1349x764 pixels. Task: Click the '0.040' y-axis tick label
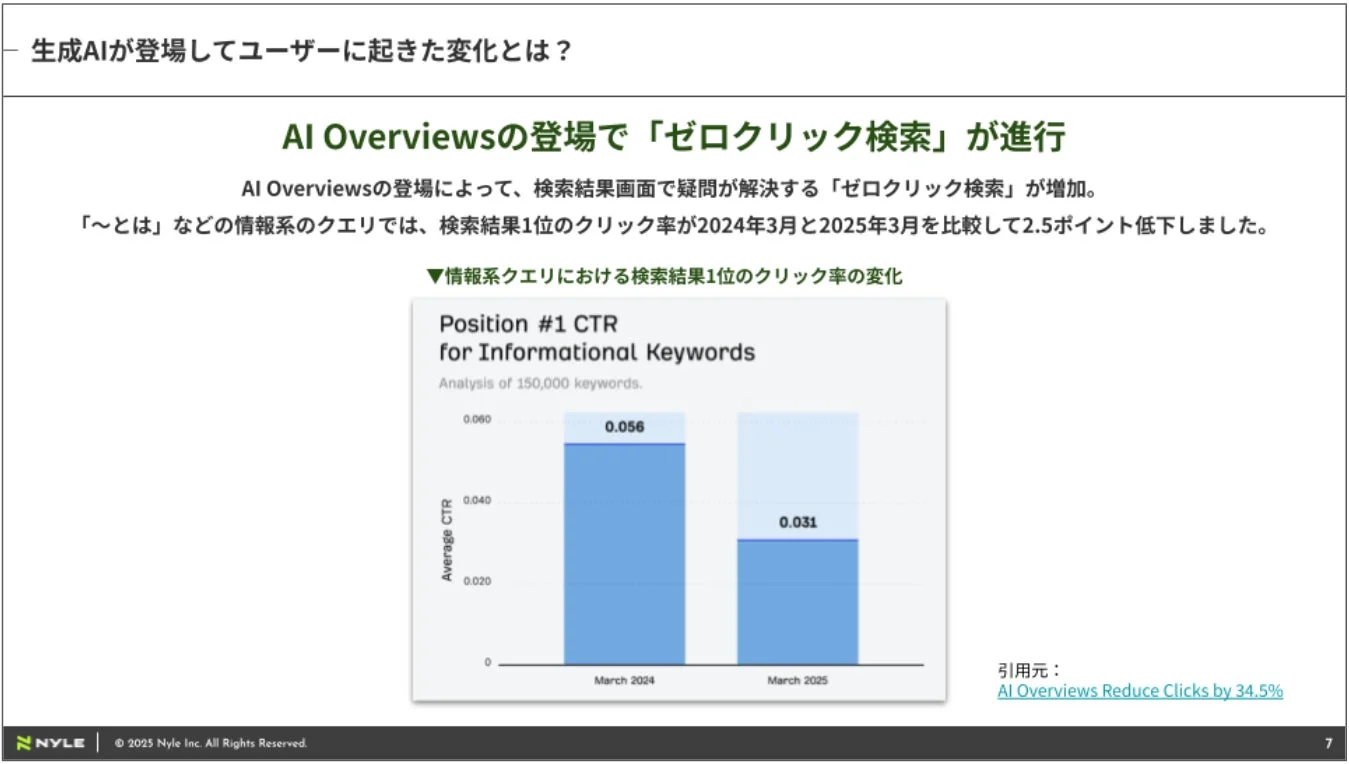(477, 500)
